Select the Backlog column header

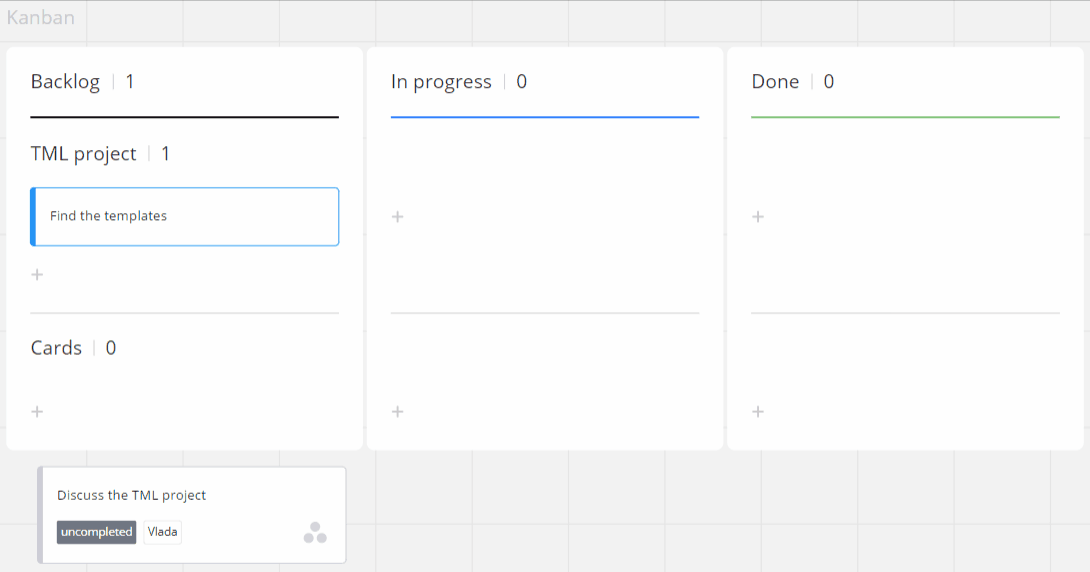[x=65, y=82]
